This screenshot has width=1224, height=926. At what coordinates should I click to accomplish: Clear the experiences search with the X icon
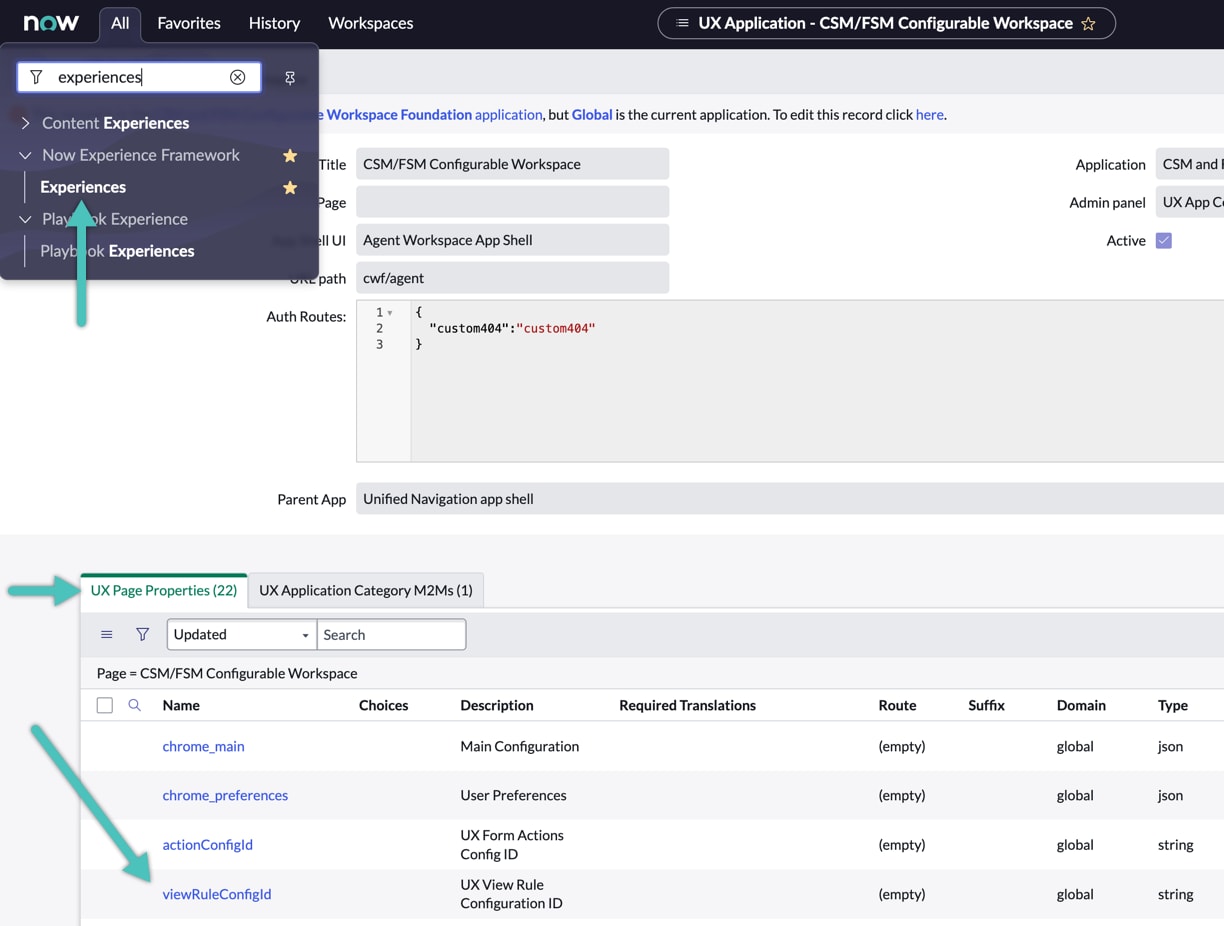click(x=238, y=77)
